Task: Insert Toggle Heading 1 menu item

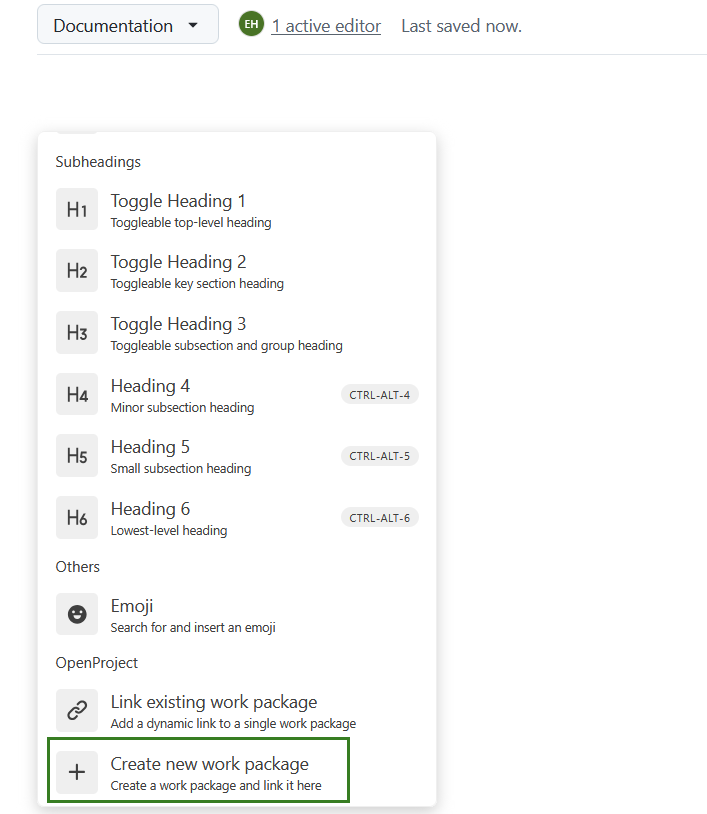Action: coord(237,209)
